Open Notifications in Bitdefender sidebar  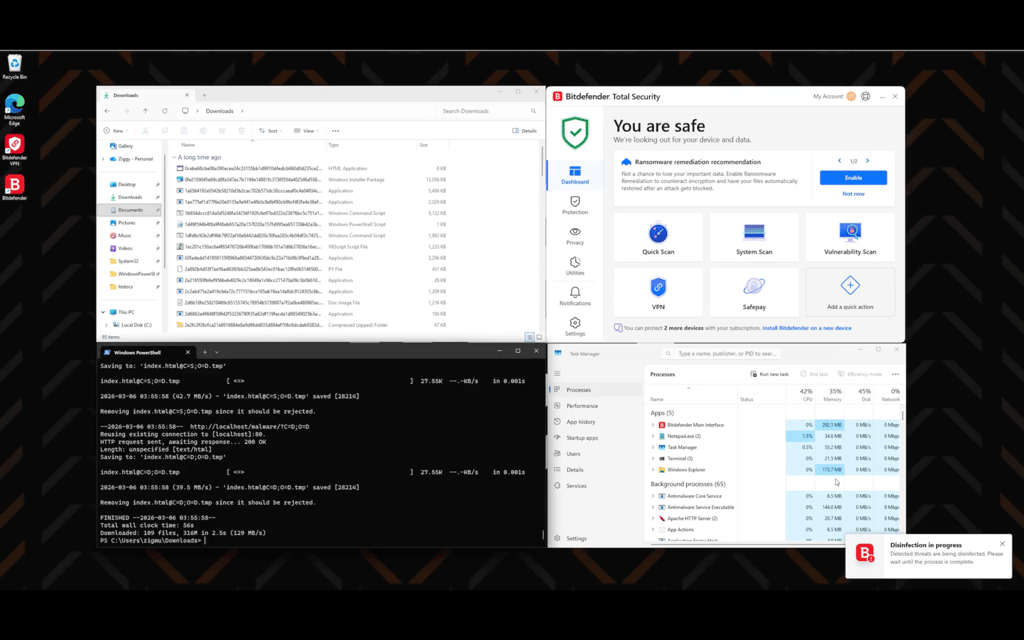(x=575, y=296)
